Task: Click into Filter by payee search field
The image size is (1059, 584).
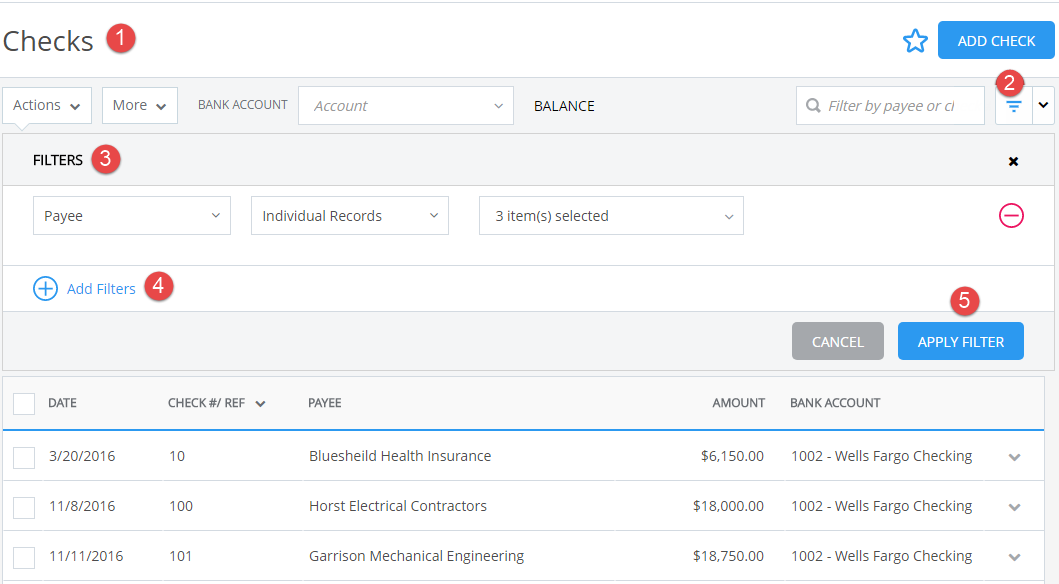Action: pyautogui.click(x=890, y=106)
